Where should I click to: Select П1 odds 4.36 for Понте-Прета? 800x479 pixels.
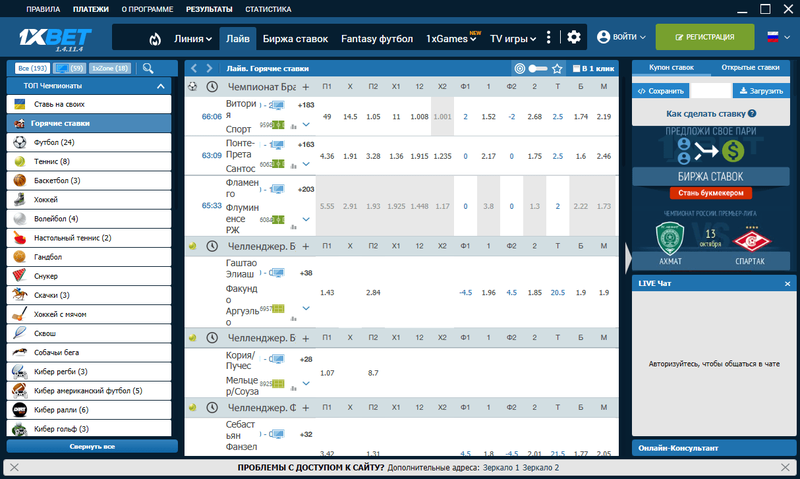327,156
